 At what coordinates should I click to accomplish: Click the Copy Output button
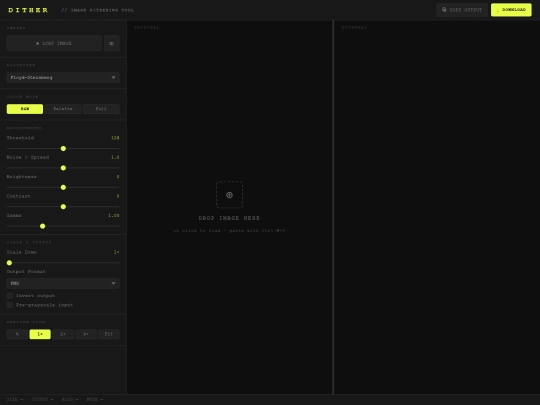(x=462, y=10)
